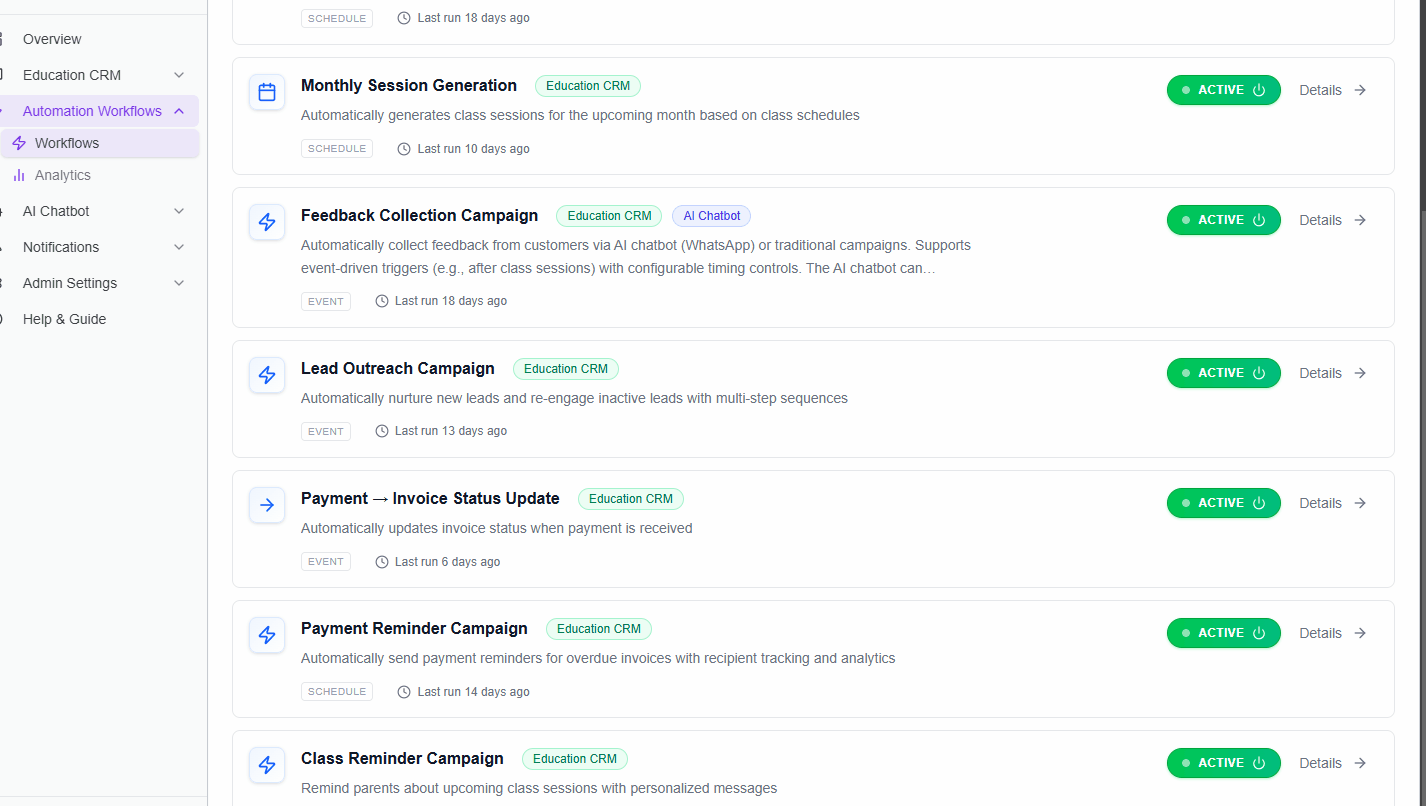Click the power icon inside Payment Reminder Campaign's ACTIVE button
Screen dimensions: 1426x806
point(1259,632)
